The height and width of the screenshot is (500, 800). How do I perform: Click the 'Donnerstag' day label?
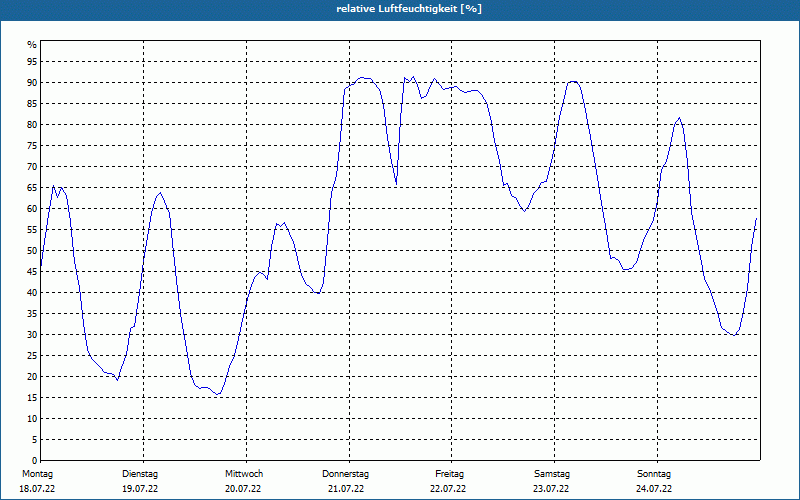345,474
